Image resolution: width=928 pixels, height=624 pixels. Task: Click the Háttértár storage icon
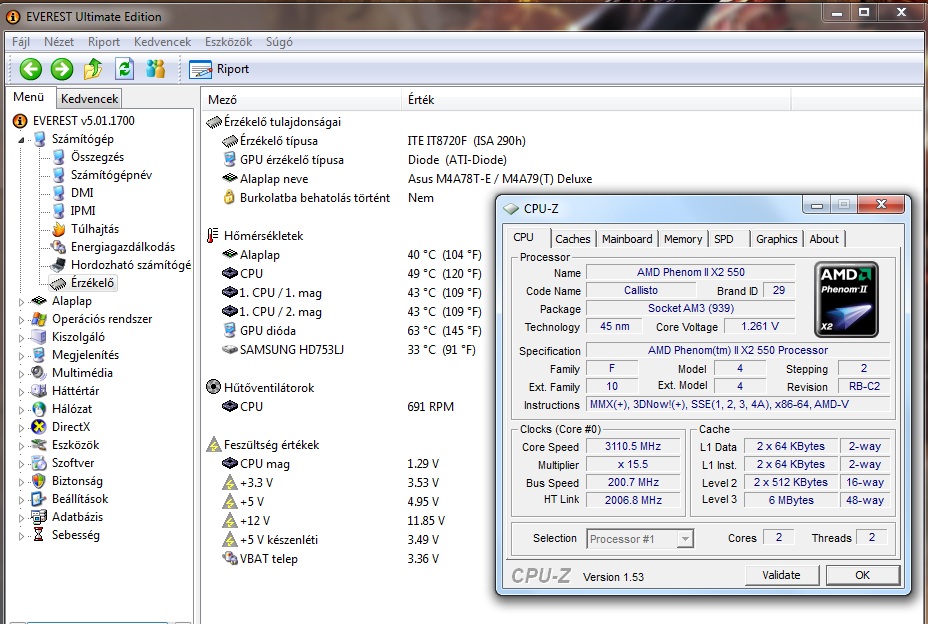tap(38, 391)
